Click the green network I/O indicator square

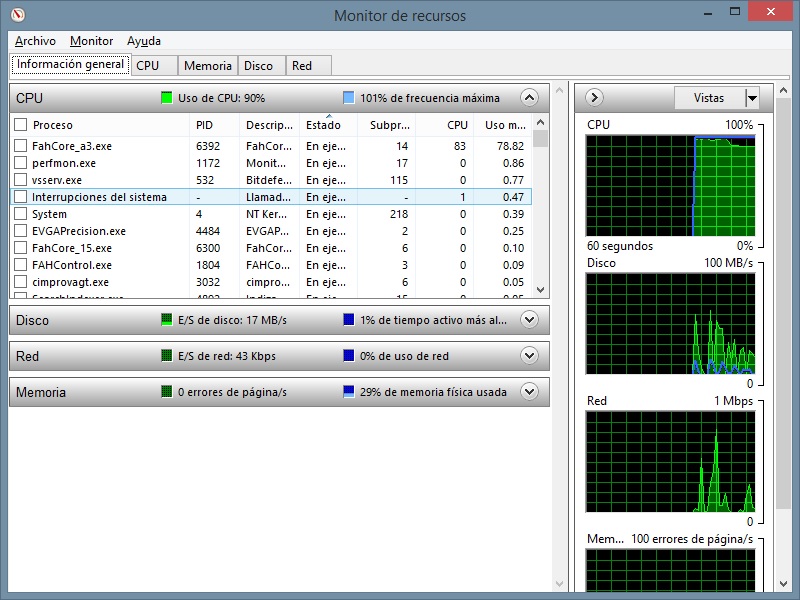tap(166, 356)
